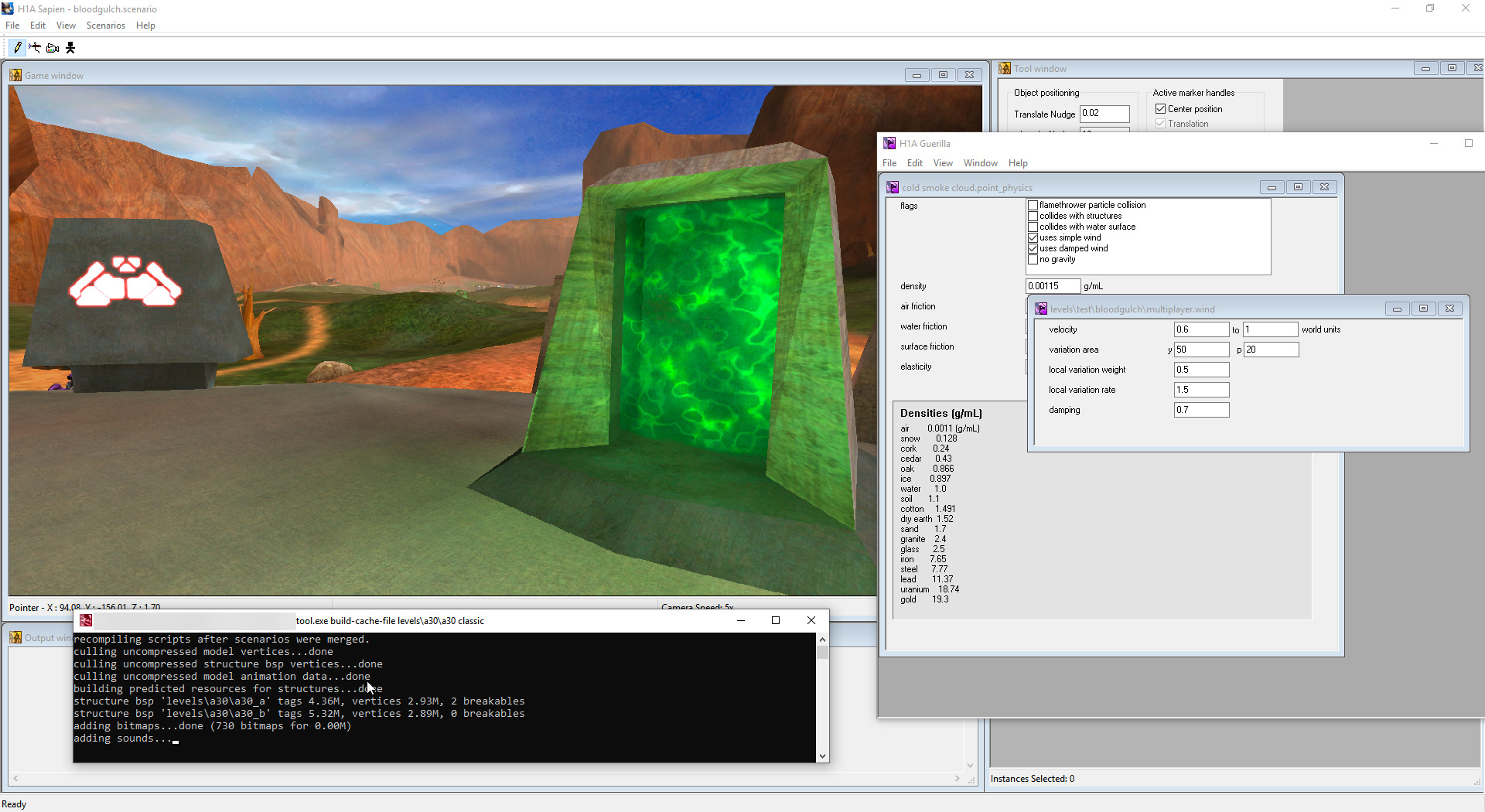Click local variation weight field

tap(1201, 370)
